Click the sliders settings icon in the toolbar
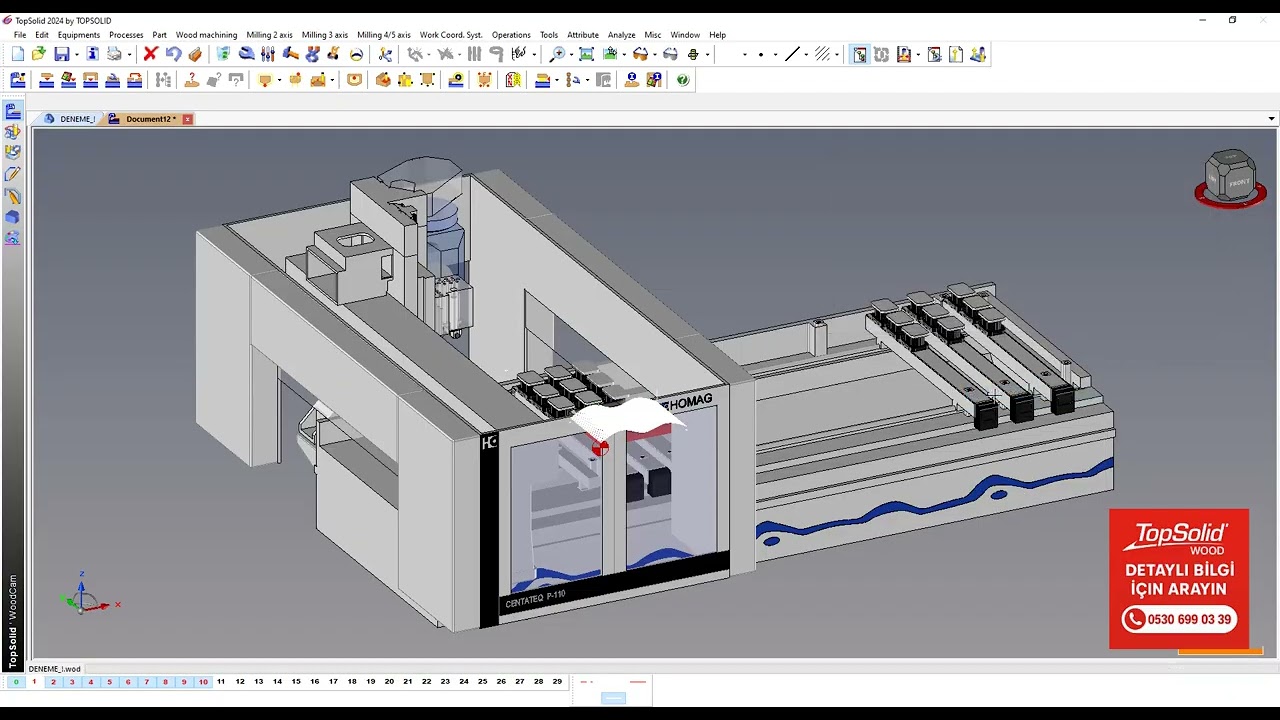This screenshot has height=720, width=1280. click(268, 54)
